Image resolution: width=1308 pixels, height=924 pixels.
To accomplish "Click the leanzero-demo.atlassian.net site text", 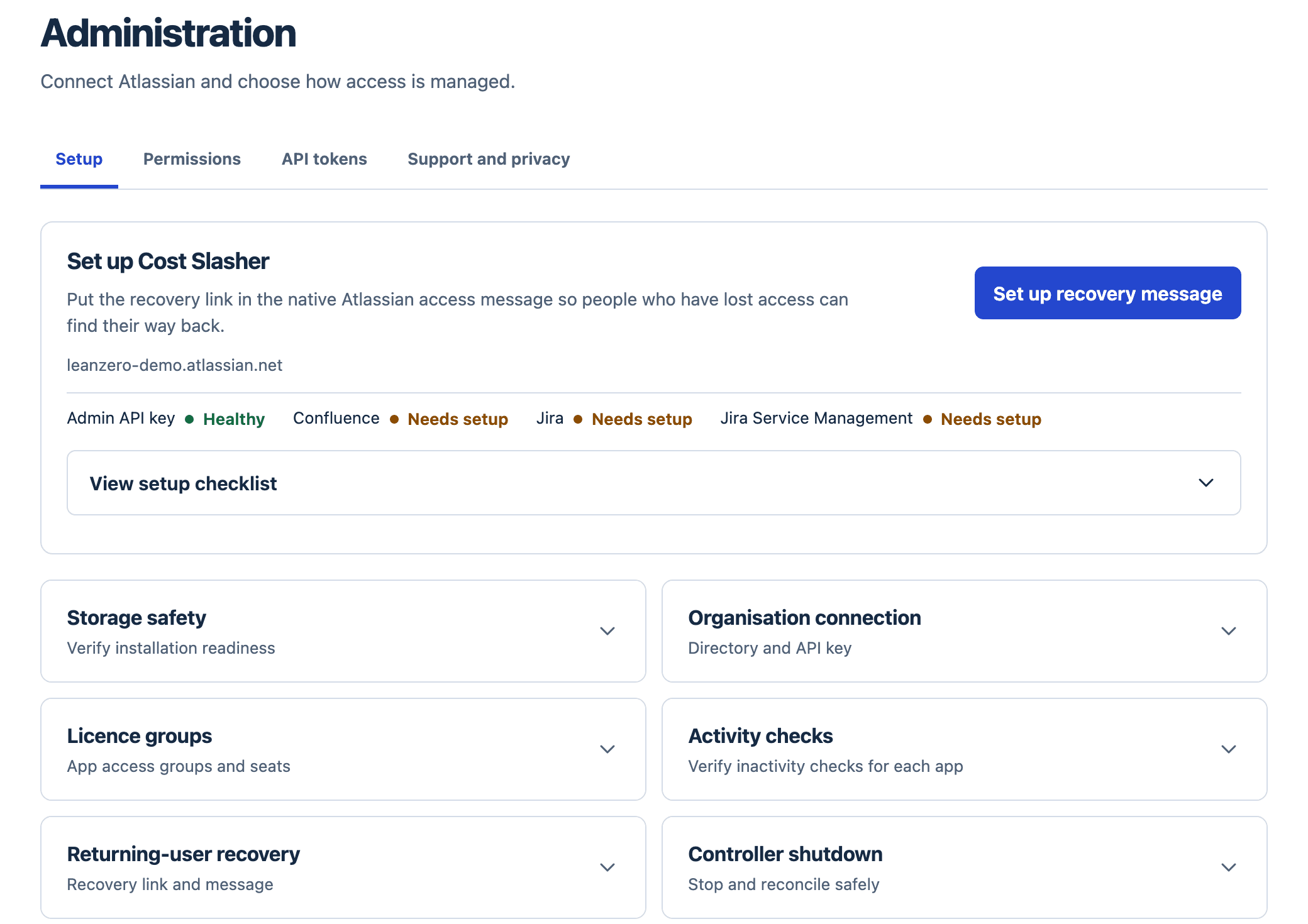I will click(175, 365).
